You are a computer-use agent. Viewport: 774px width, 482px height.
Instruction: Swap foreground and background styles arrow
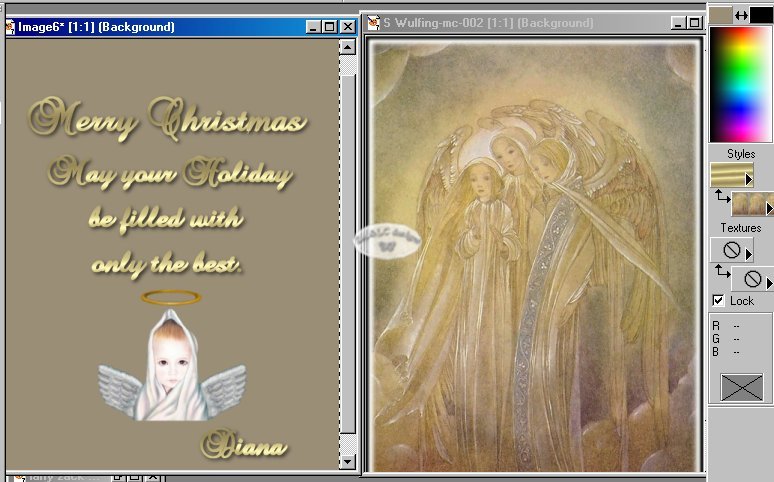[x=722, y=197]
